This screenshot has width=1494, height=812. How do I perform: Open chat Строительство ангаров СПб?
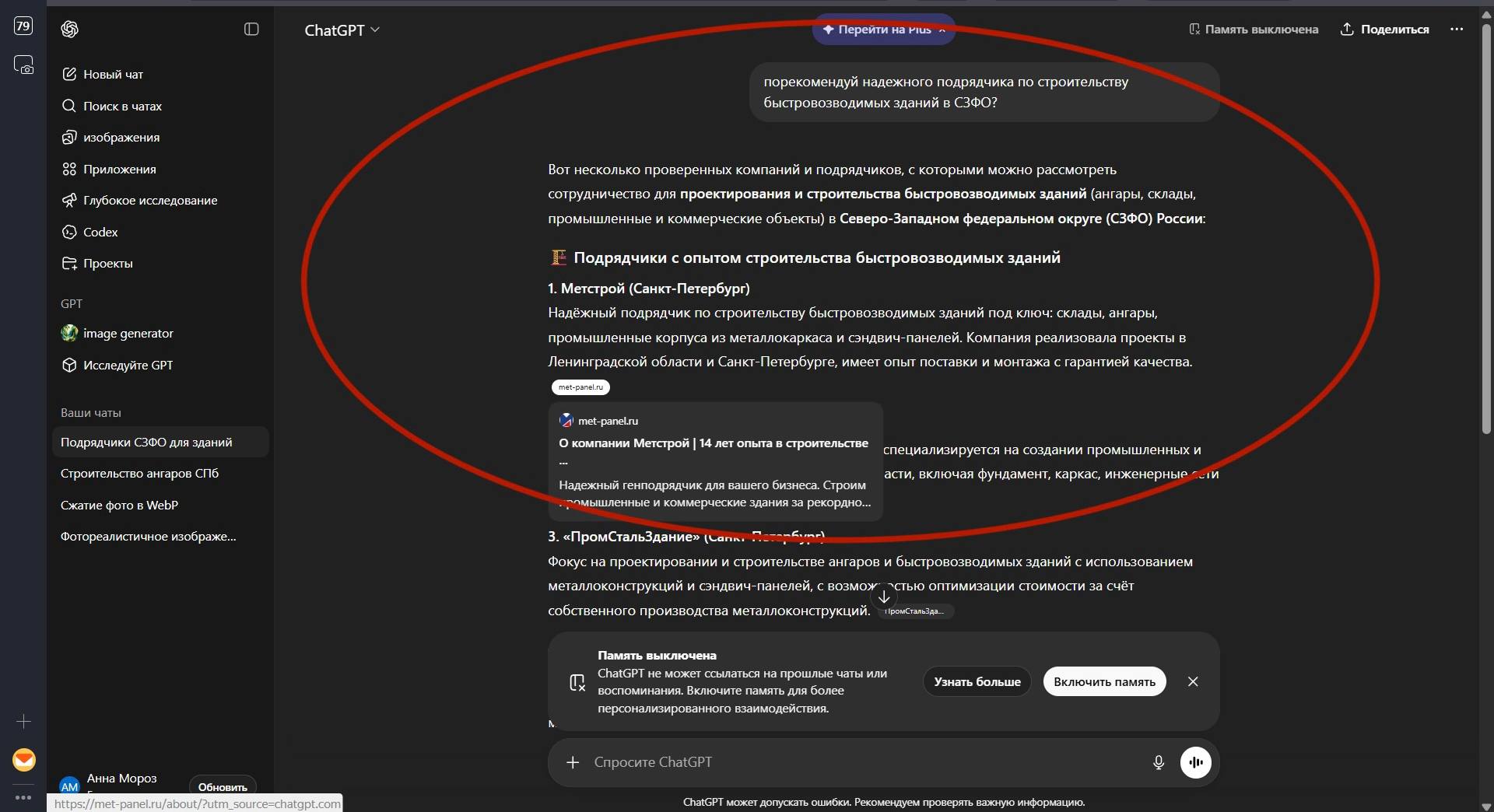(160, 473)
